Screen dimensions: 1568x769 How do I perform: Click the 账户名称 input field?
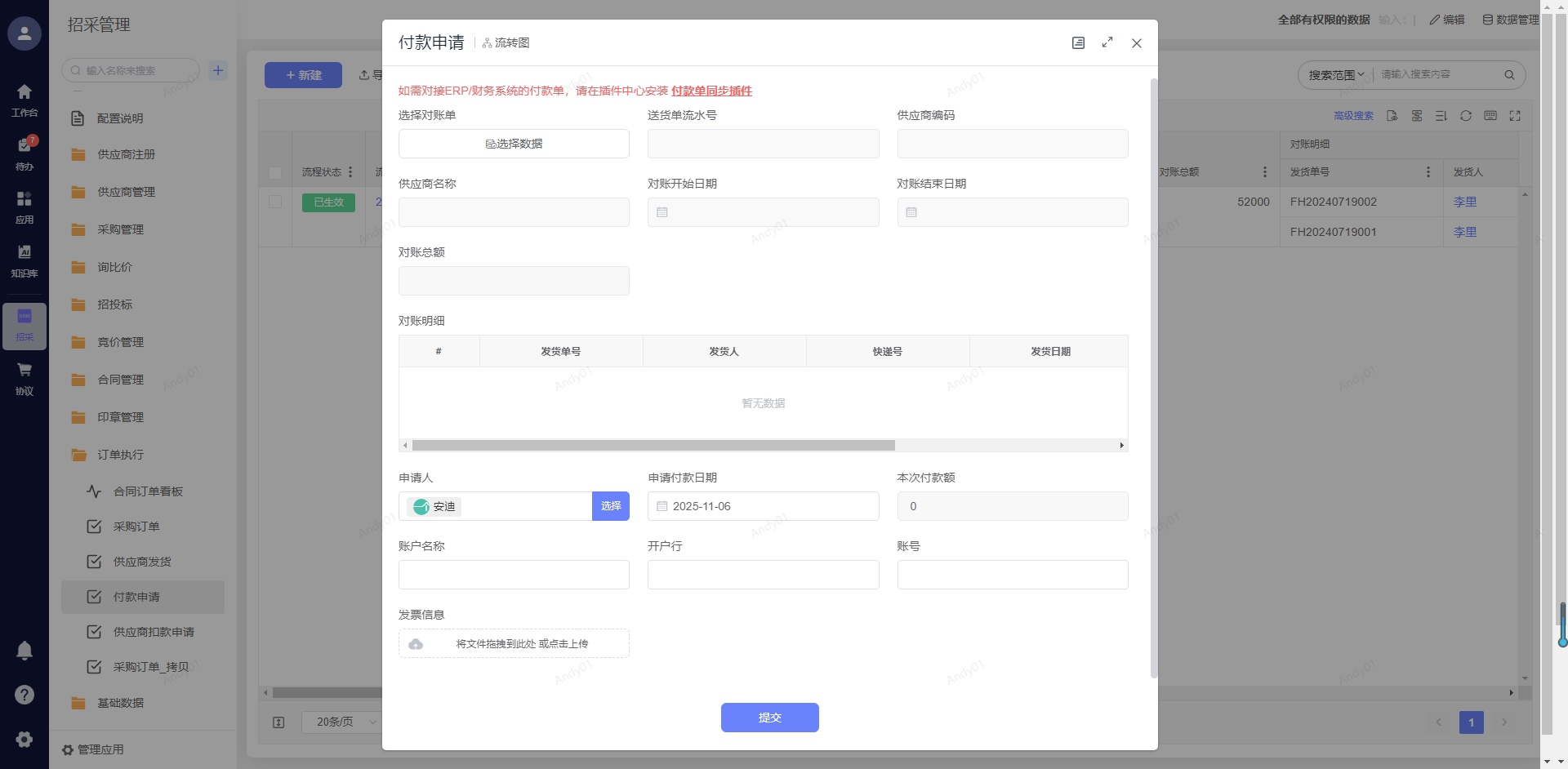(514, 575)
